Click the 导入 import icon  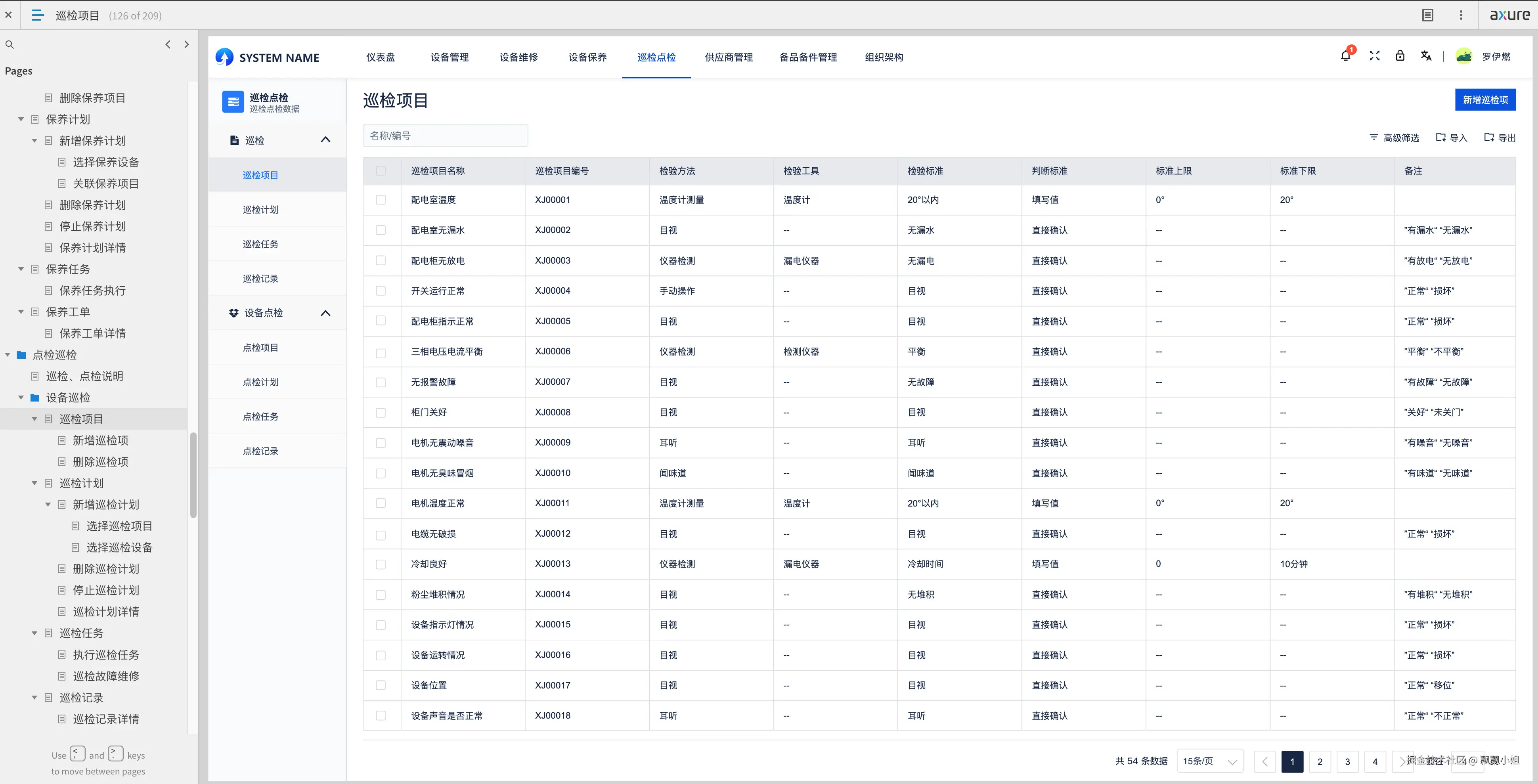point(1440,137)
